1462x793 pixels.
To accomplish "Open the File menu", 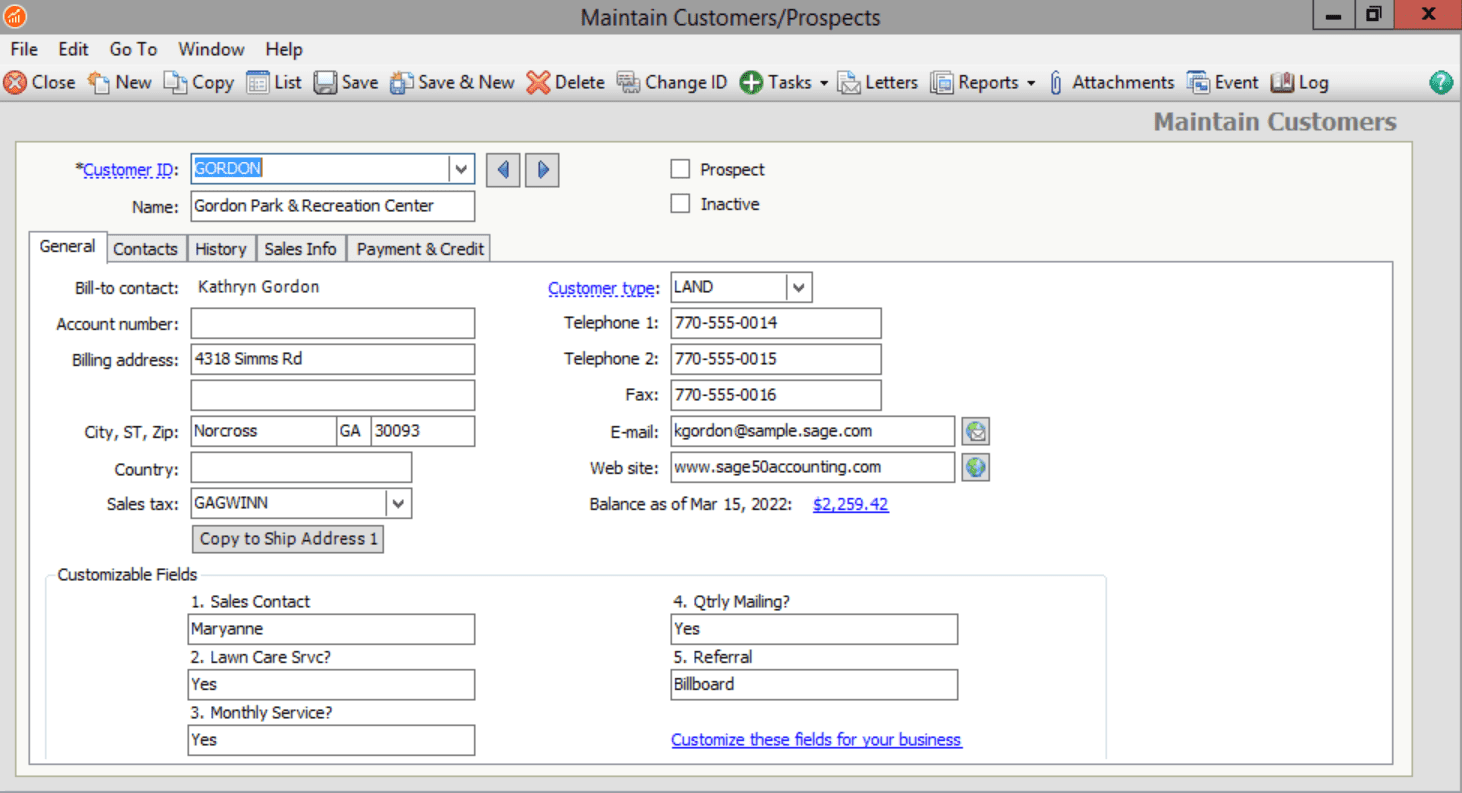I will coord(24,49).
